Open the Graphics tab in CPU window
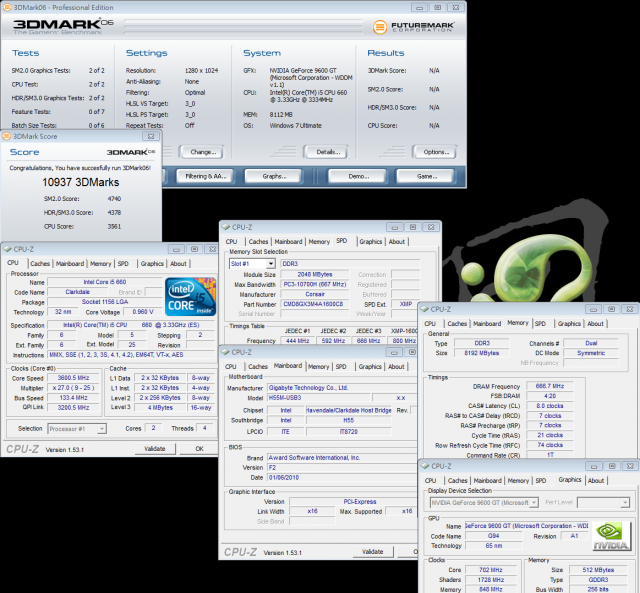Screen dimensions: 640x593 [152, 264]
